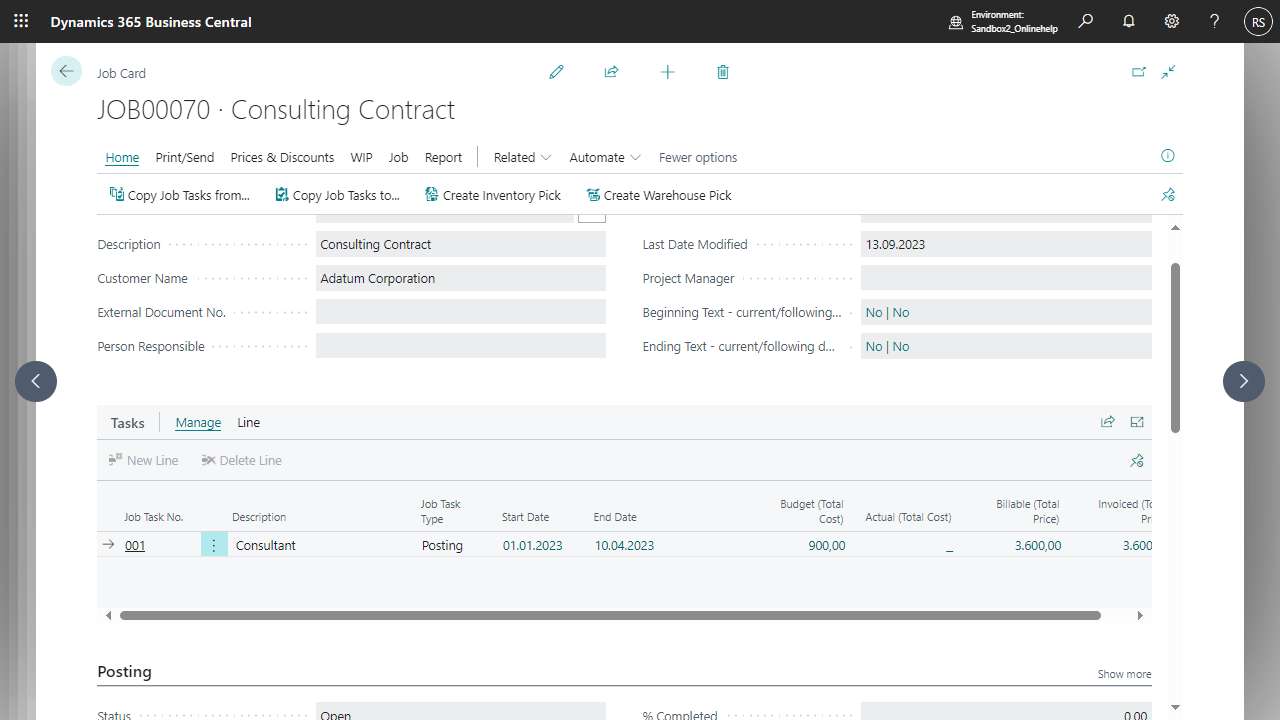Toggle the Tasks pane pin icon

(1137, 461)
